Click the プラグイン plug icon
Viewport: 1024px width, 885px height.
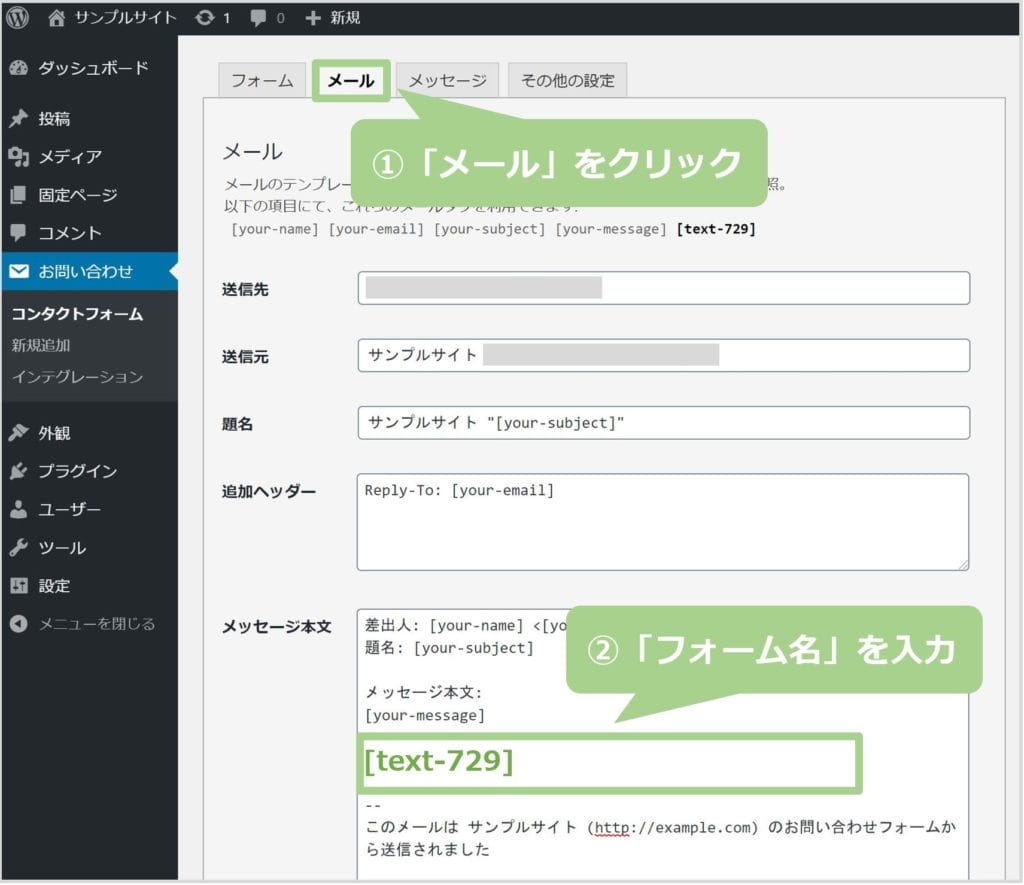tap(19, 471)
